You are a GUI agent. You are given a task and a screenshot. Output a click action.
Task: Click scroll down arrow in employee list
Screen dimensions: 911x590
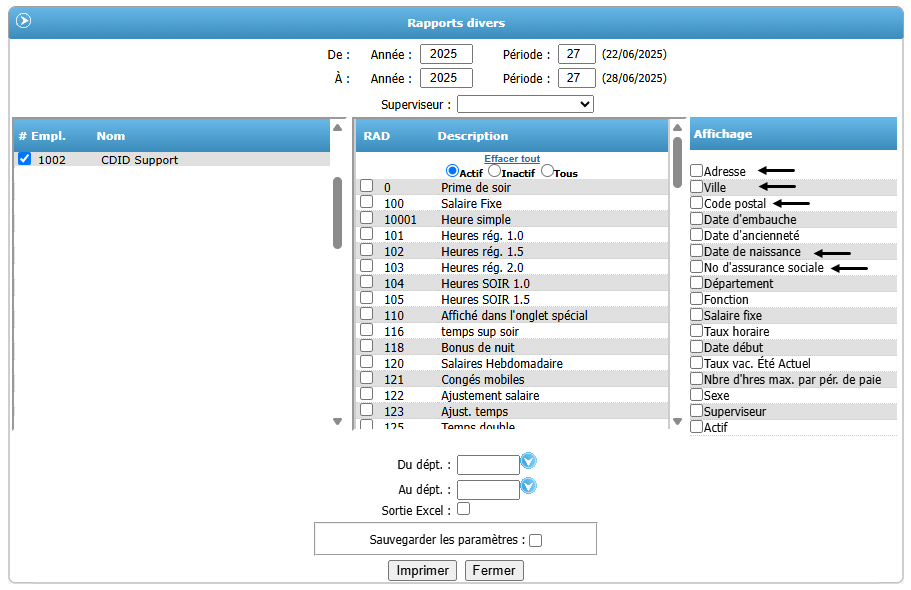[337, 421]
